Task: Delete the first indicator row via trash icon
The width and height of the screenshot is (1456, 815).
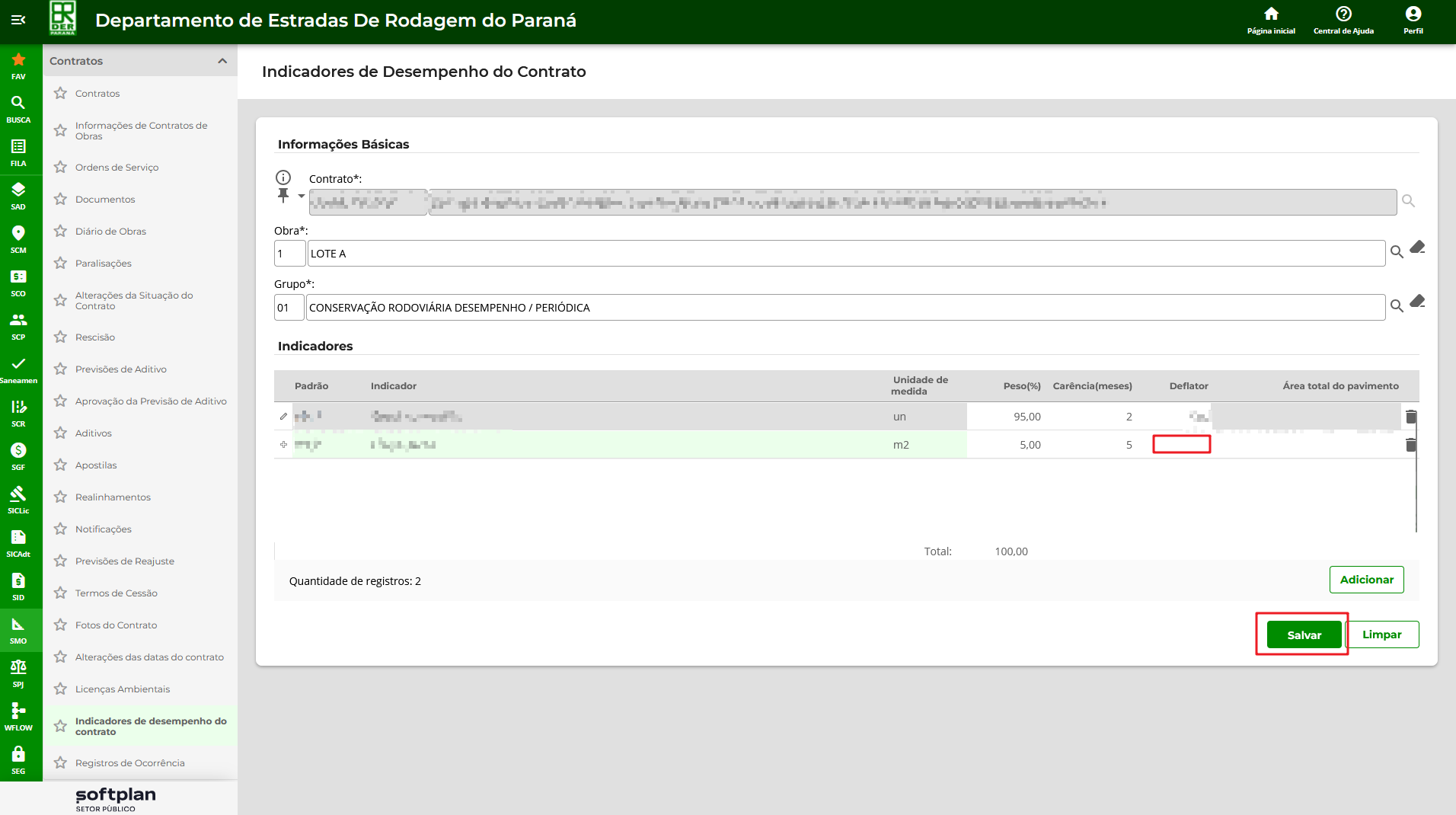Action: click(1410, 417)
